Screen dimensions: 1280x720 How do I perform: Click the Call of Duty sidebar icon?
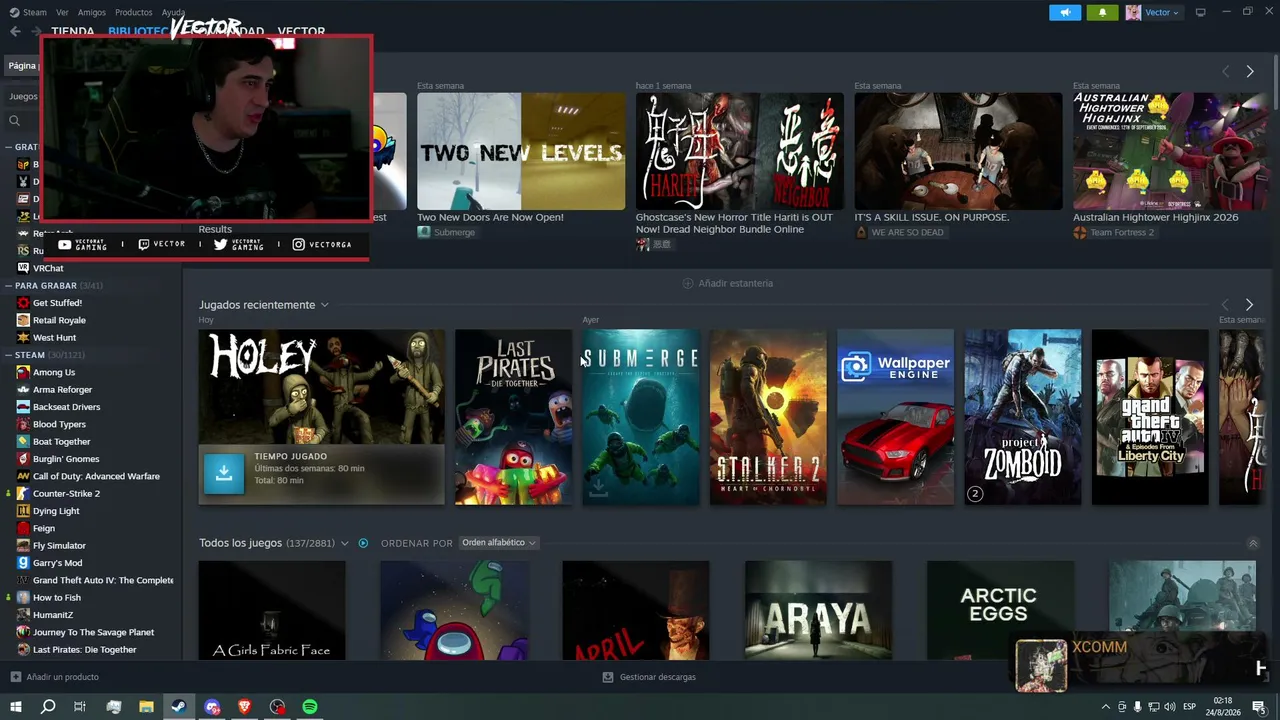pyautogui.click(x=23, y=476)
